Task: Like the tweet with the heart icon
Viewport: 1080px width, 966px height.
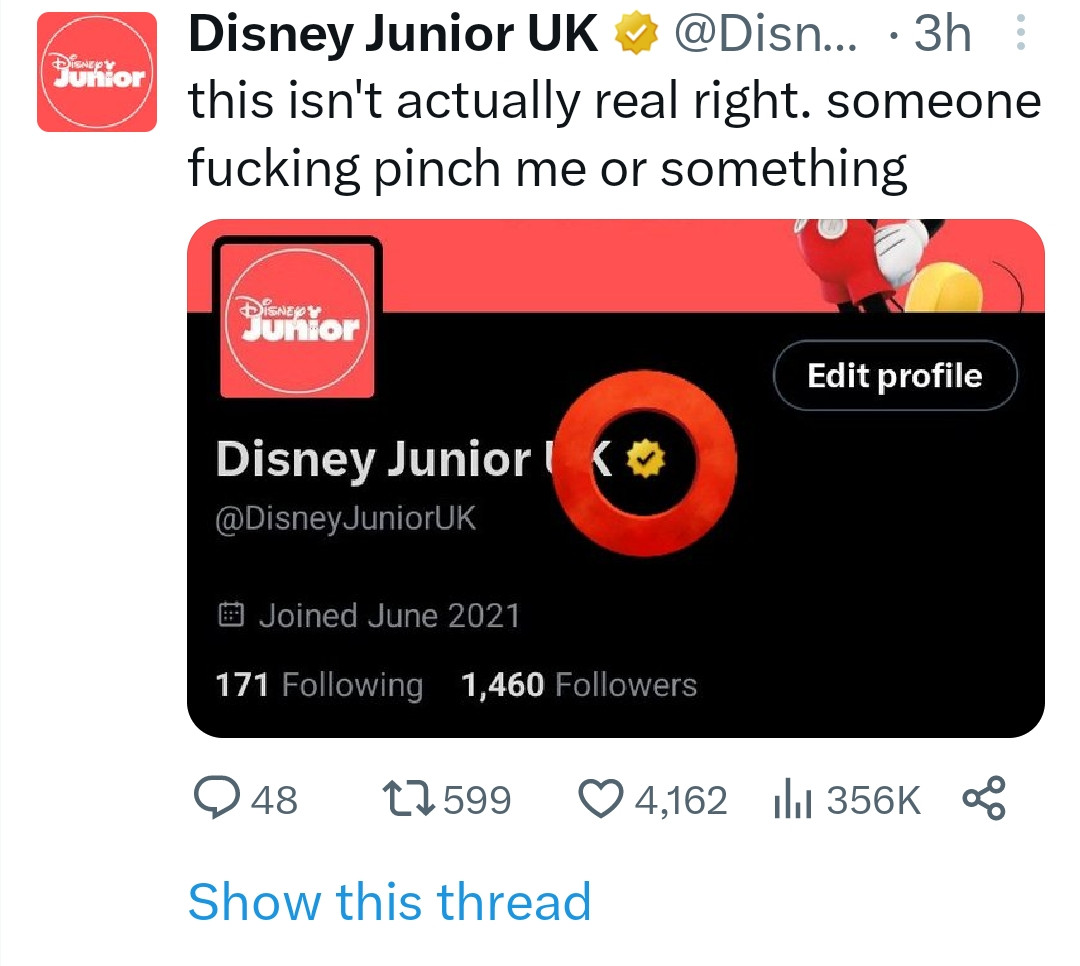Action: point(603,799)
